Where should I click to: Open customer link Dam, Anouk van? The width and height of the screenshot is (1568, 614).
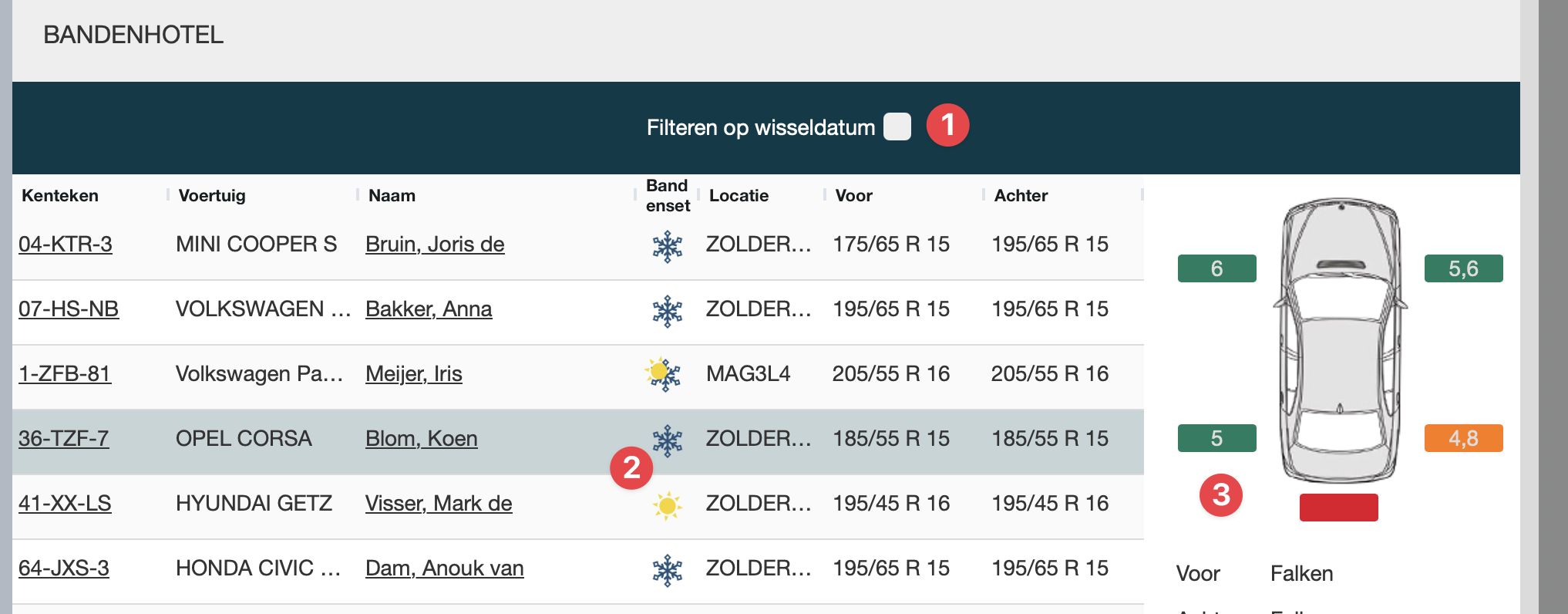coord(445,568)
